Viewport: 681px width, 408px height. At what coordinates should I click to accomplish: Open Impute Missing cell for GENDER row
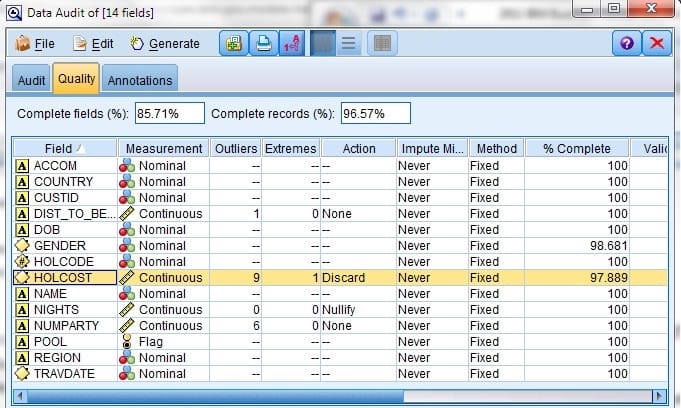pos(431,246)
